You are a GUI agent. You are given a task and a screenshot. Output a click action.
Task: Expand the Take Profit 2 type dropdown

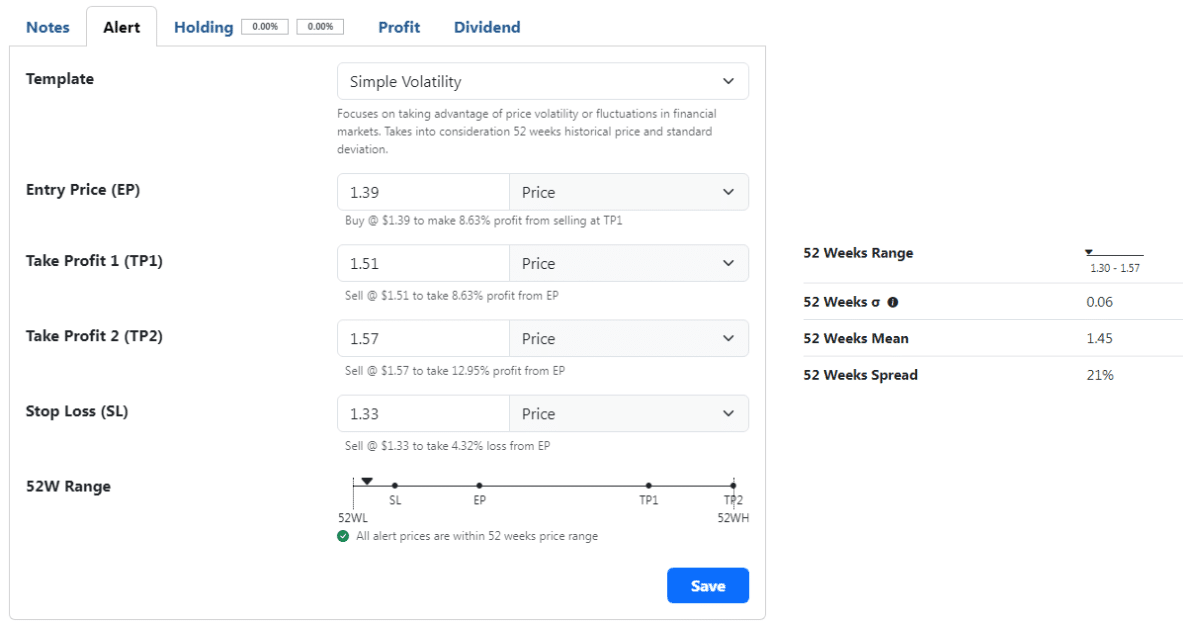(x=628, y=339)
